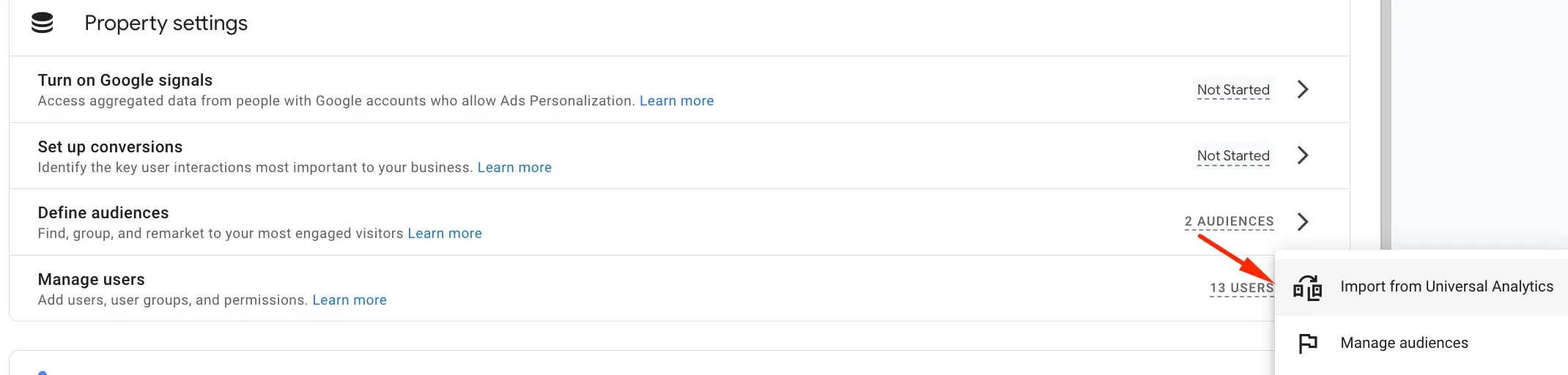
Task: Select the Manage users heading
Action: pos(92,280)
